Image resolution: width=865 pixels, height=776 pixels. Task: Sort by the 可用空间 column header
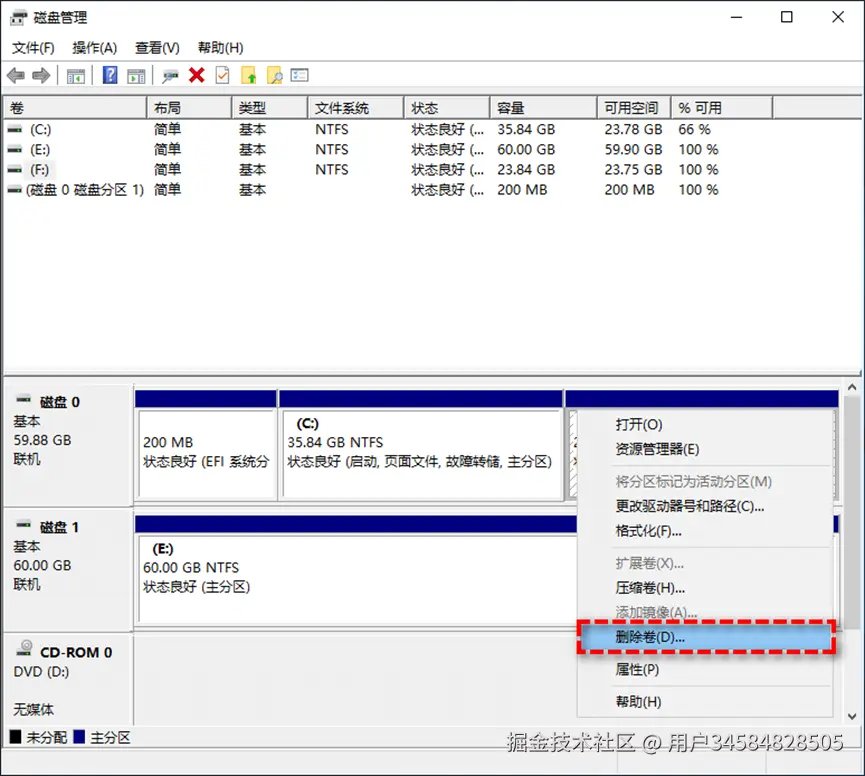(x=634, y=108)
